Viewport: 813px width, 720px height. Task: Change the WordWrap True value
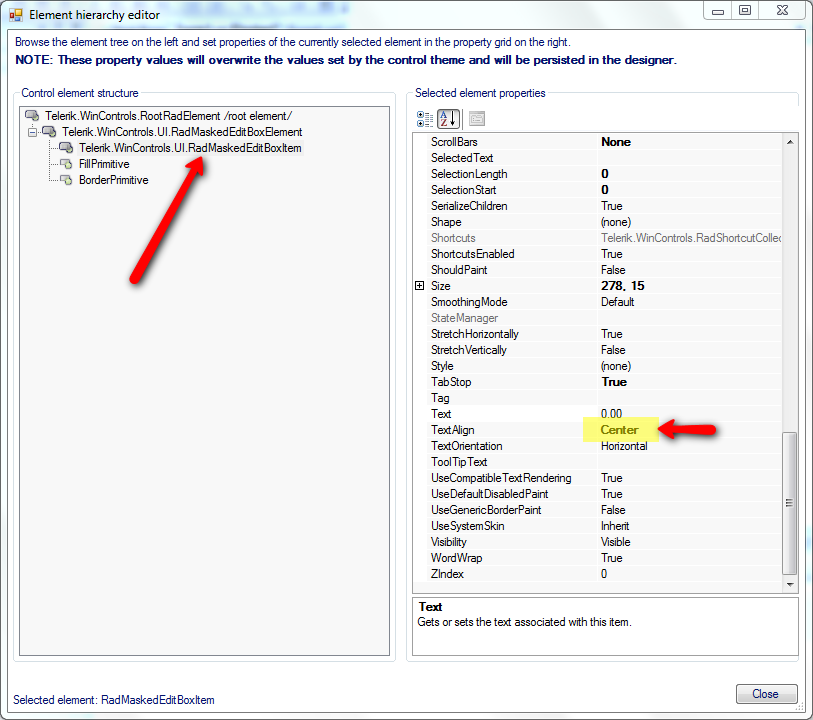tap(690, 558)
